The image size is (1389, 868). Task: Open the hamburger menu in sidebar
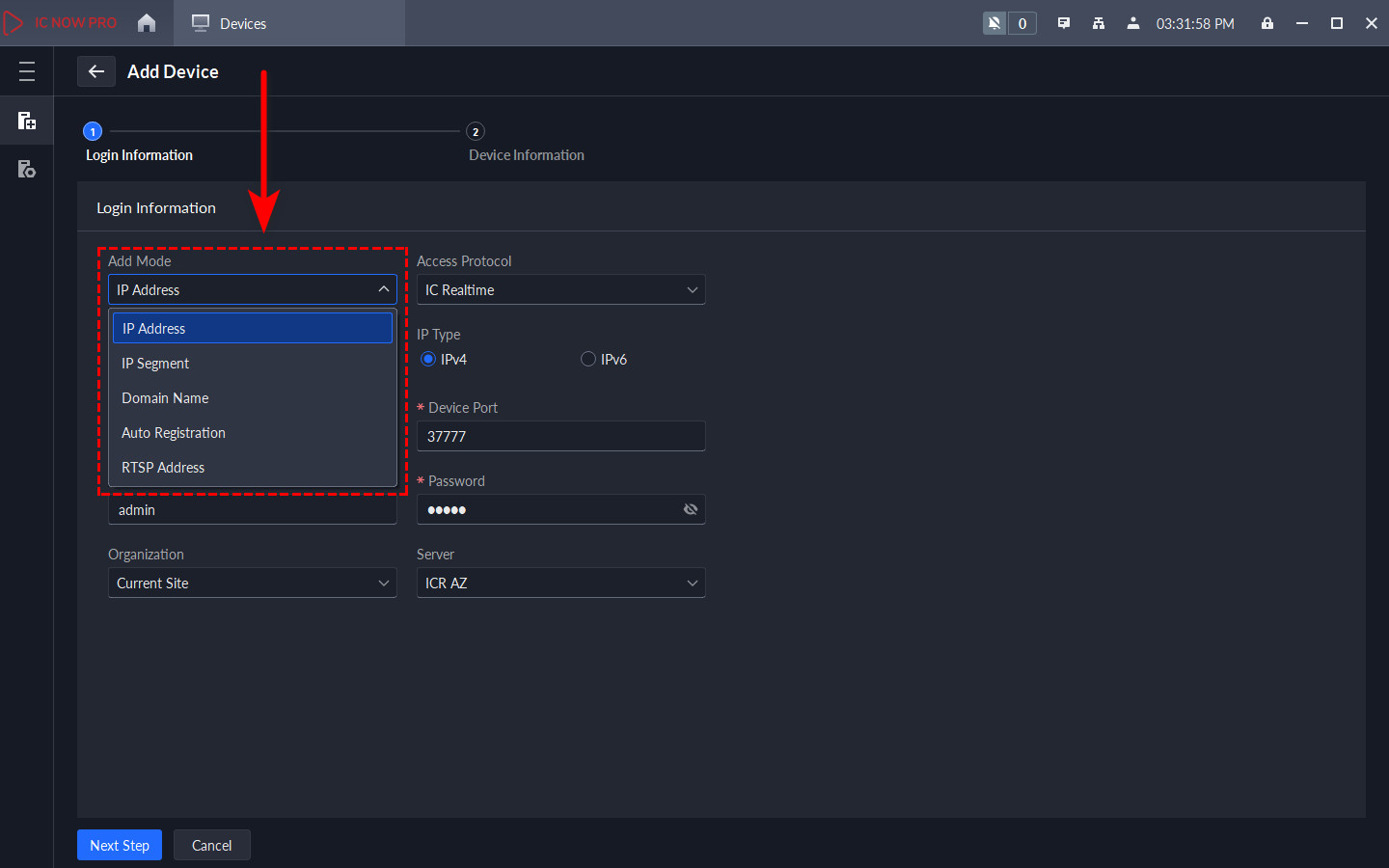pyautogui.click(x=27, y=71)
